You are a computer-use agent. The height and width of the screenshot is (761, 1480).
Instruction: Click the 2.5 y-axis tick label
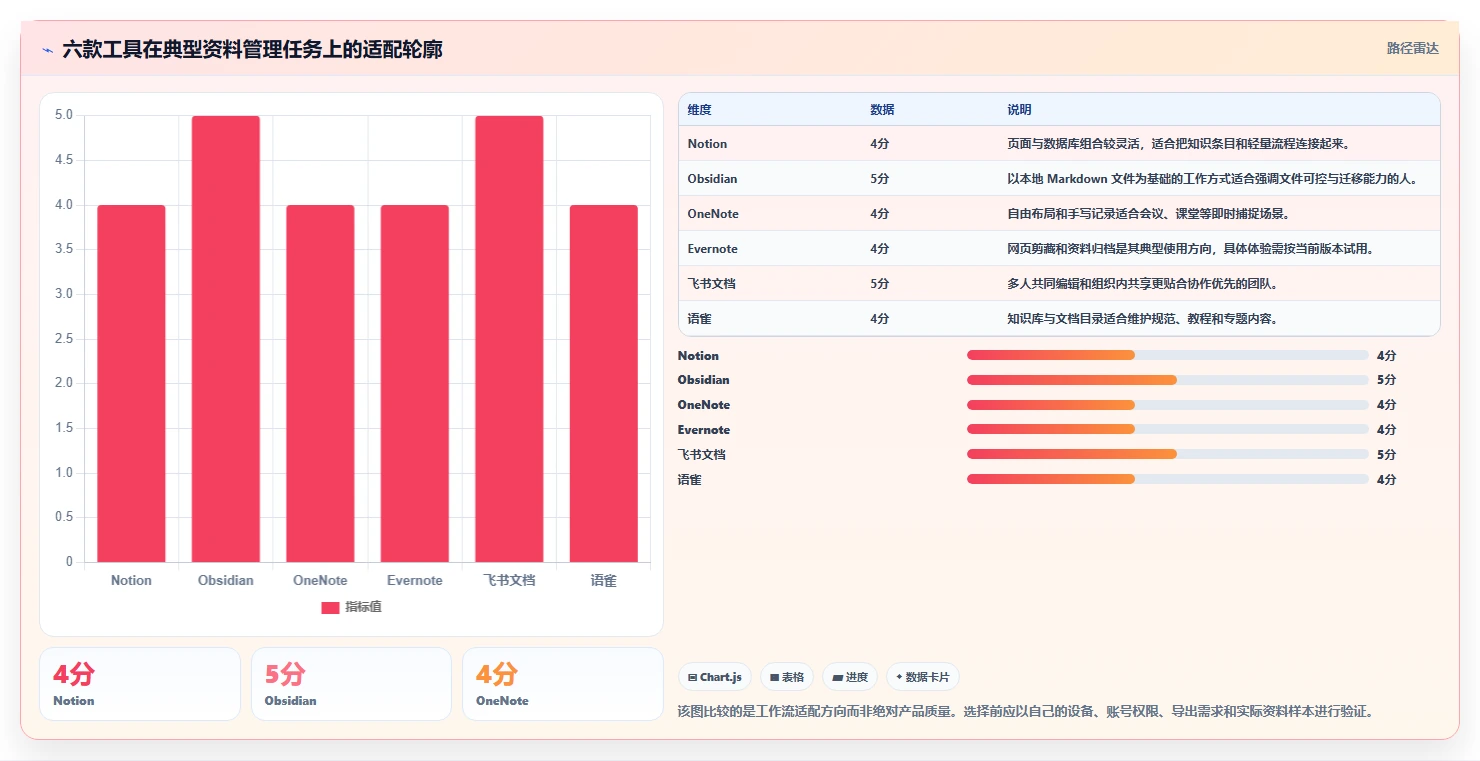(63, 339)
